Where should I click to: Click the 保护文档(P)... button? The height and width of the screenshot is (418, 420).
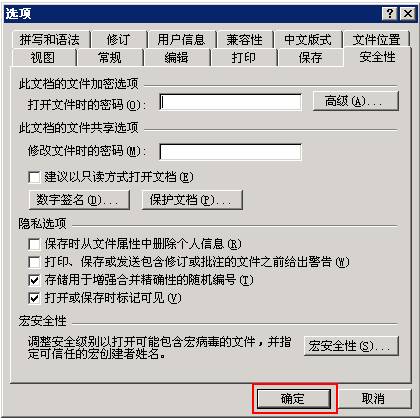click(x=192, y=200)
